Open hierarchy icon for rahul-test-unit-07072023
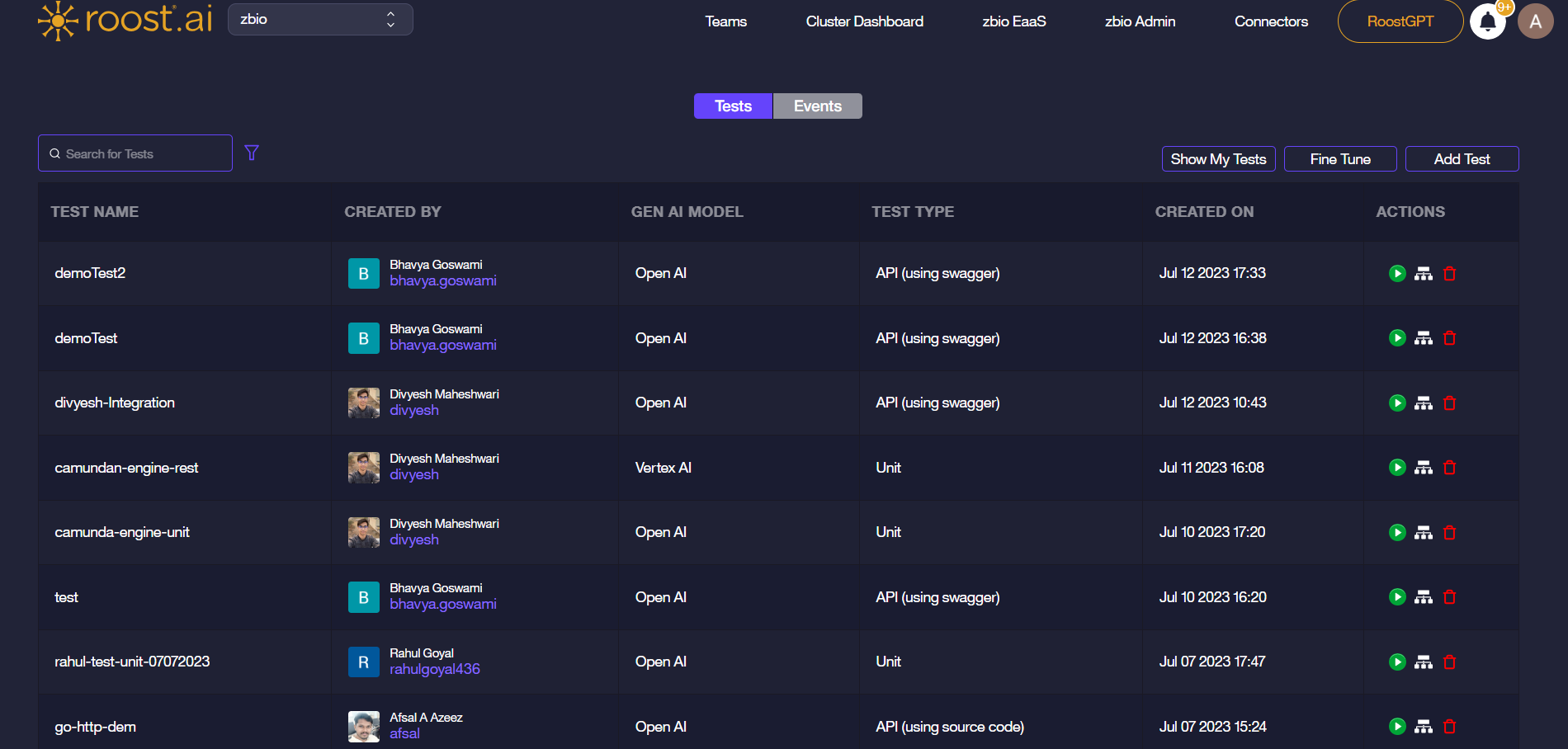This screenshot has height=749, width=1568. pos(1423,662)
